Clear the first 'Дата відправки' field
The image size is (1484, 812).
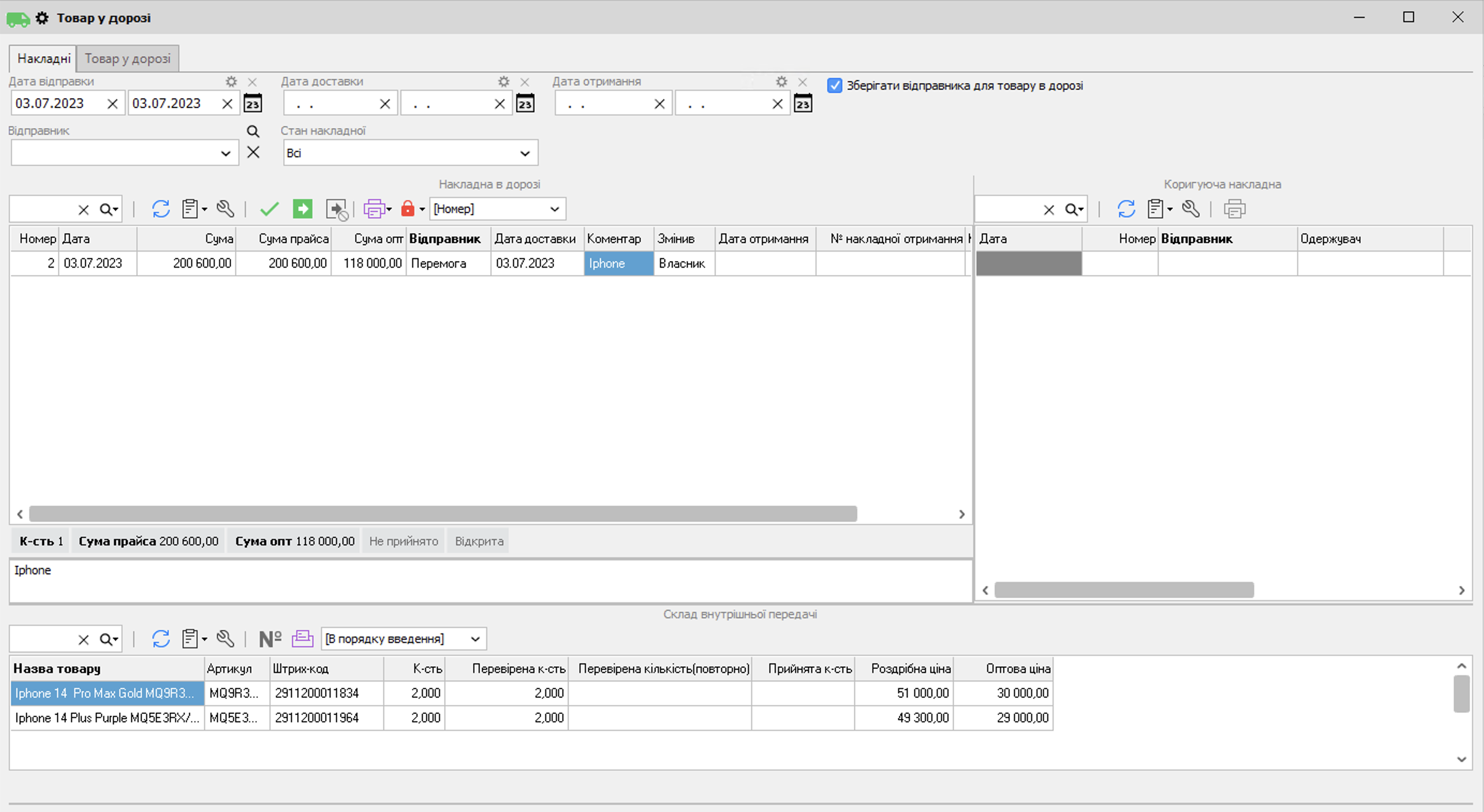tap(112, 104)
